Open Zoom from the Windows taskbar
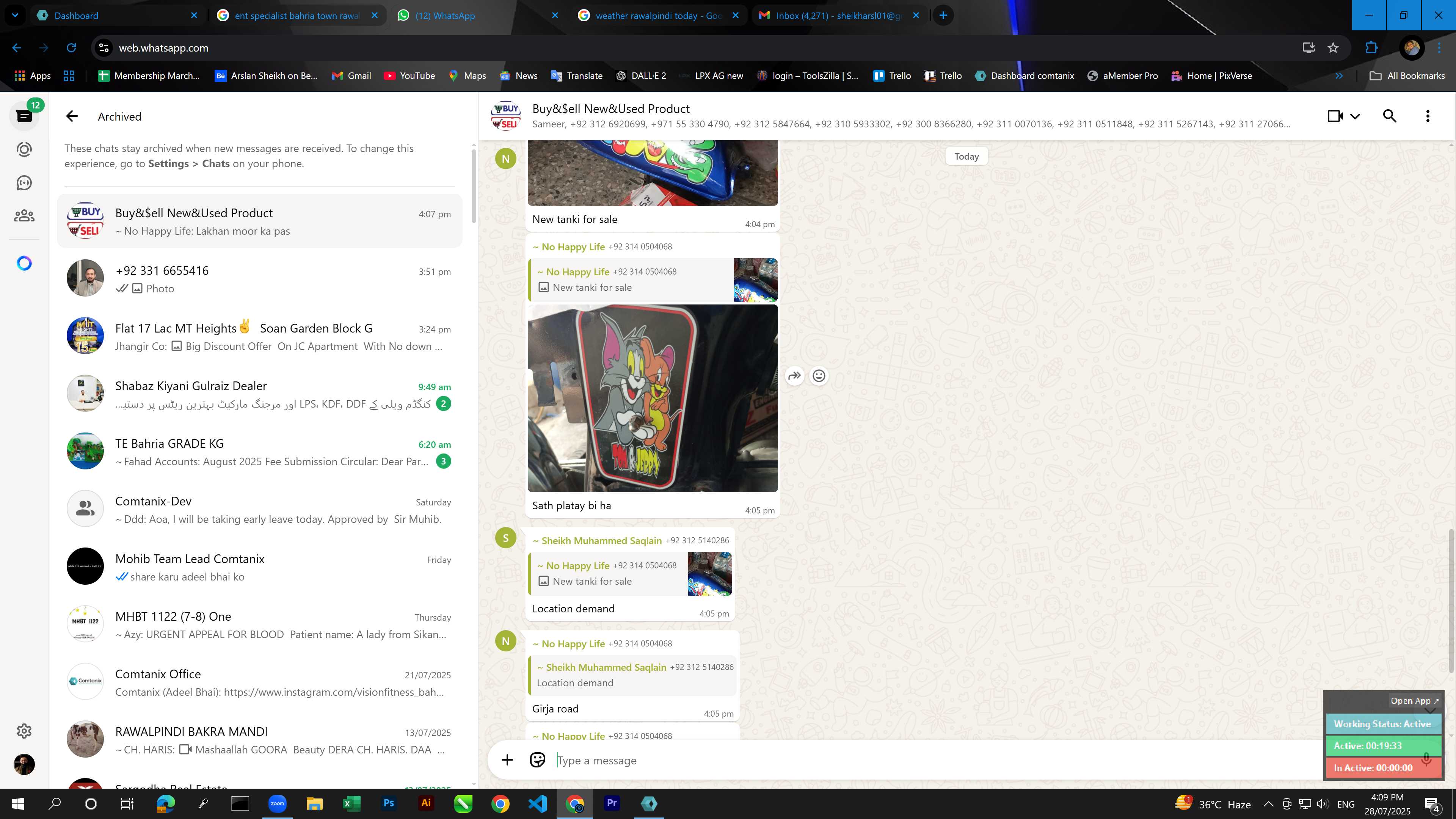This screenshot has height=819, width=1456. (x=277, y=803)
